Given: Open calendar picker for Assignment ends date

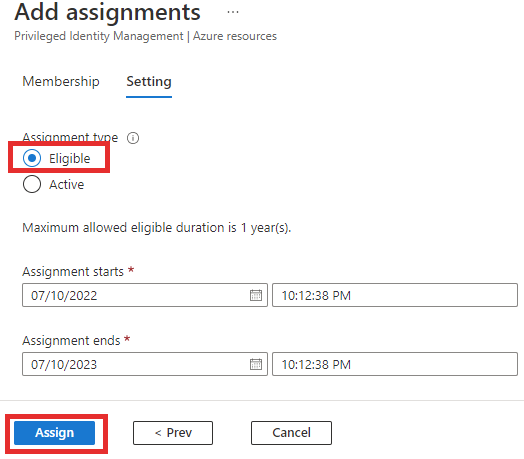Looking at the screenshot, I should click(256, 364).
